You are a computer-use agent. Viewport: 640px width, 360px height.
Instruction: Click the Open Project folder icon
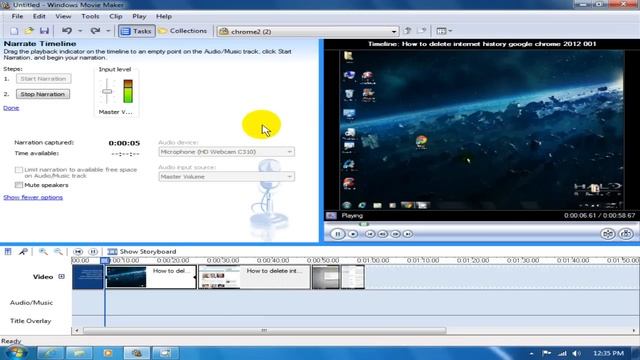click(x=29, y=31)
